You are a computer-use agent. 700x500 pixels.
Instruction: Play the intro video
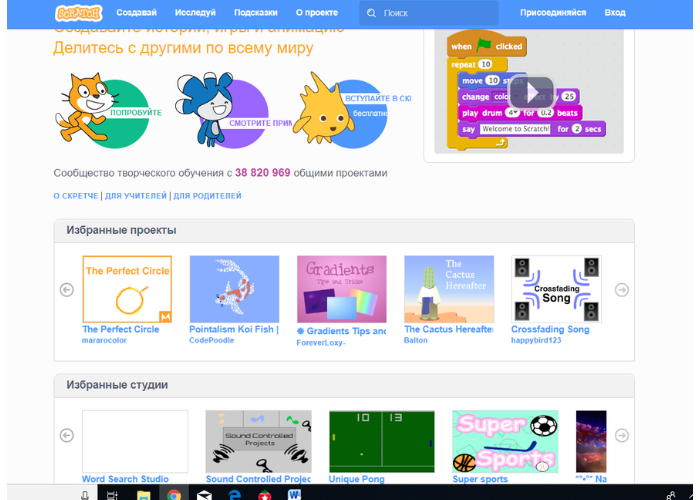click(532, 92)
